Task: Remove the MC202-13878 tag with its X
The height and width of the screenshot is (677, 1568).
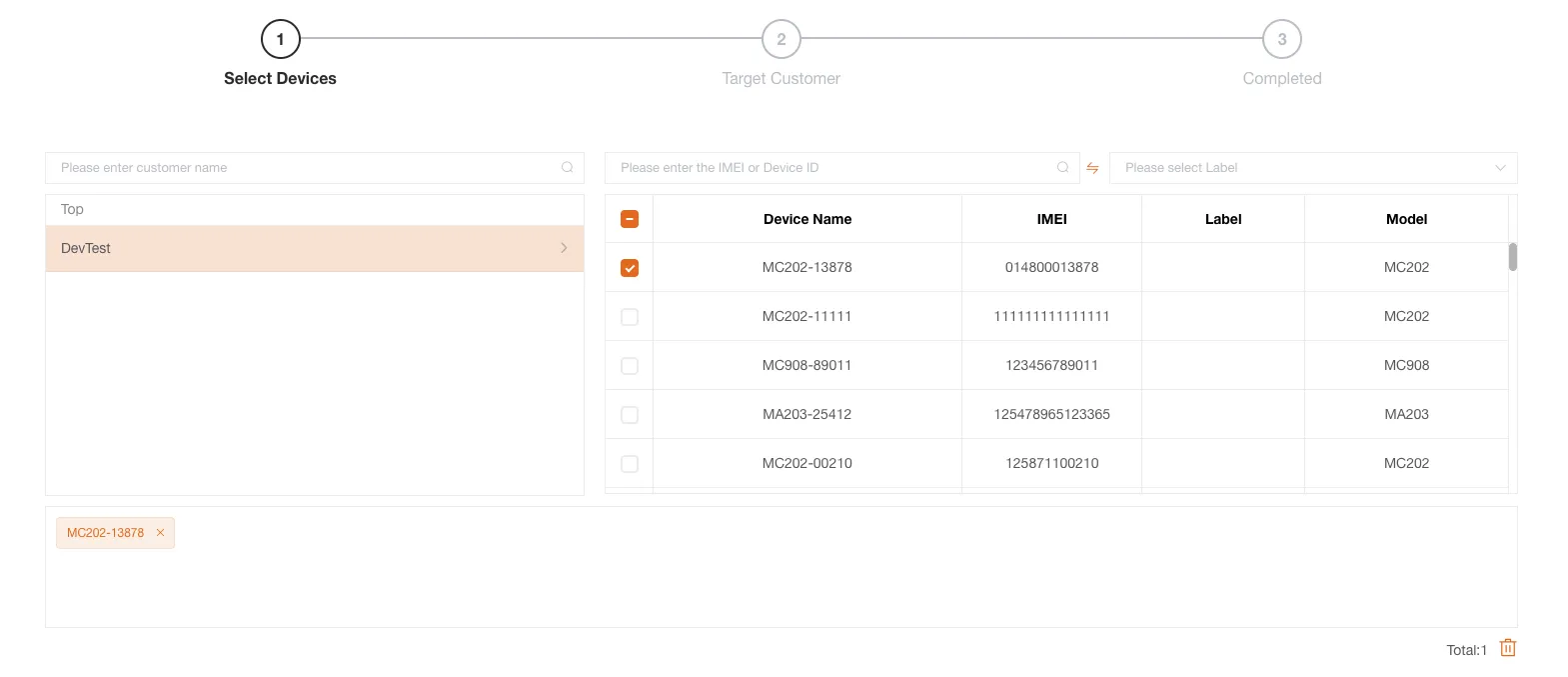Action: (160, 533)
